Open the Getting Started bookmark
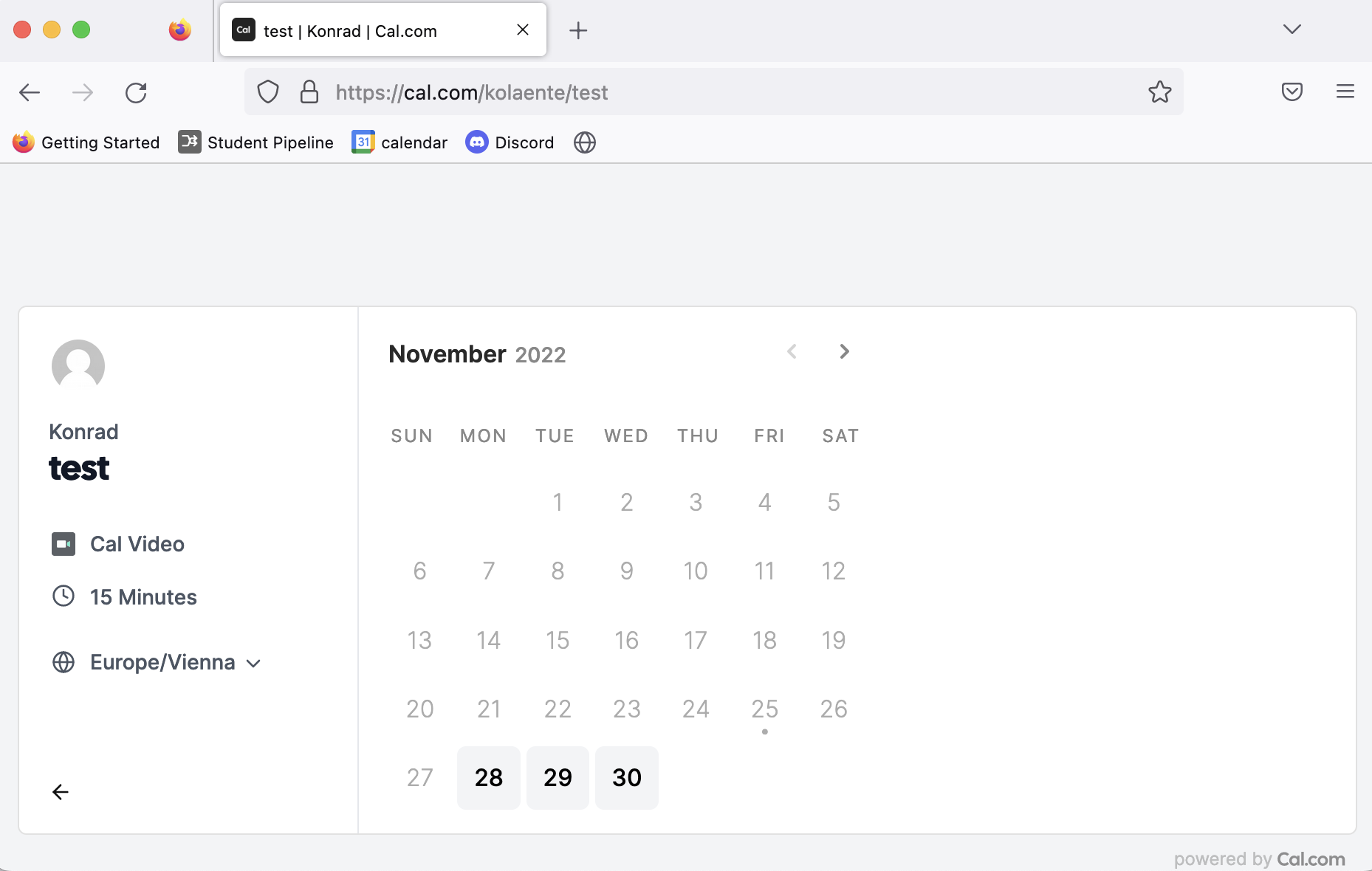 pyautogui.click(x=86, y=142)
